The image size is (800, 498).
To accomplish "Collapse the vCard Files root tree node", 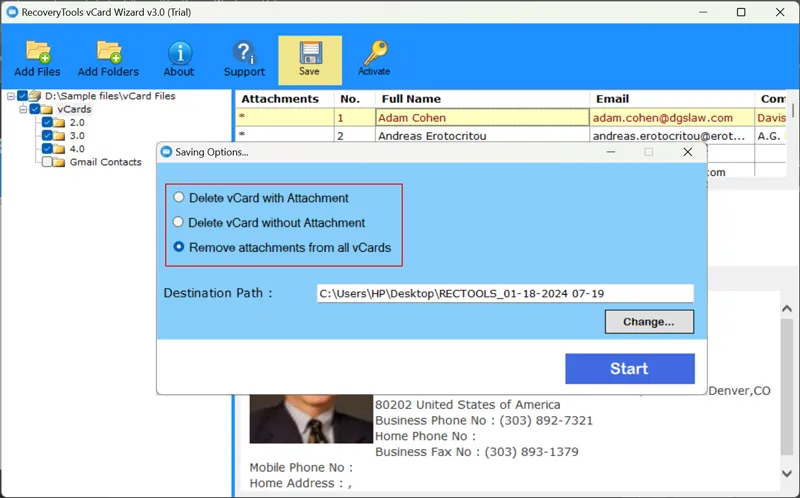I will (11, 96).
